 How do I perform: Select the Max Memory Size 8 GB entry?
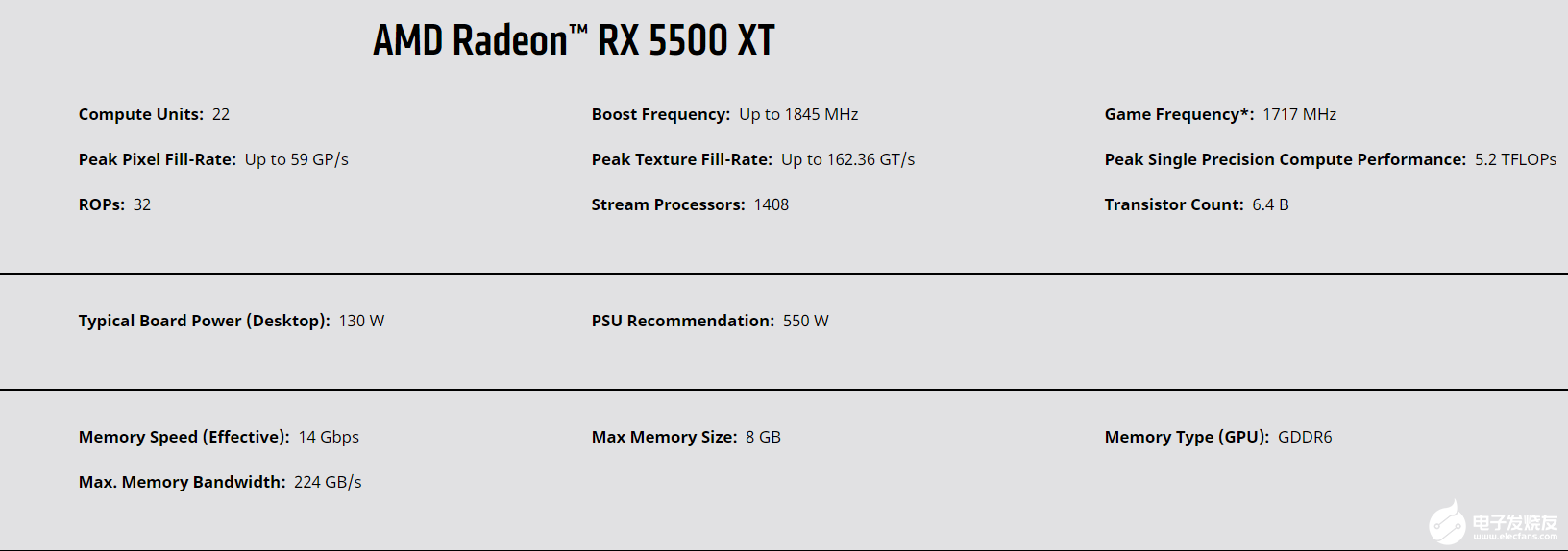[686, 437]
